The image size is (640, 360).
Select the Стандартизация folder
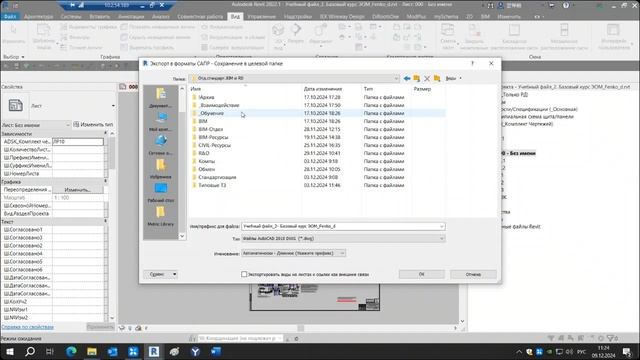317,177
